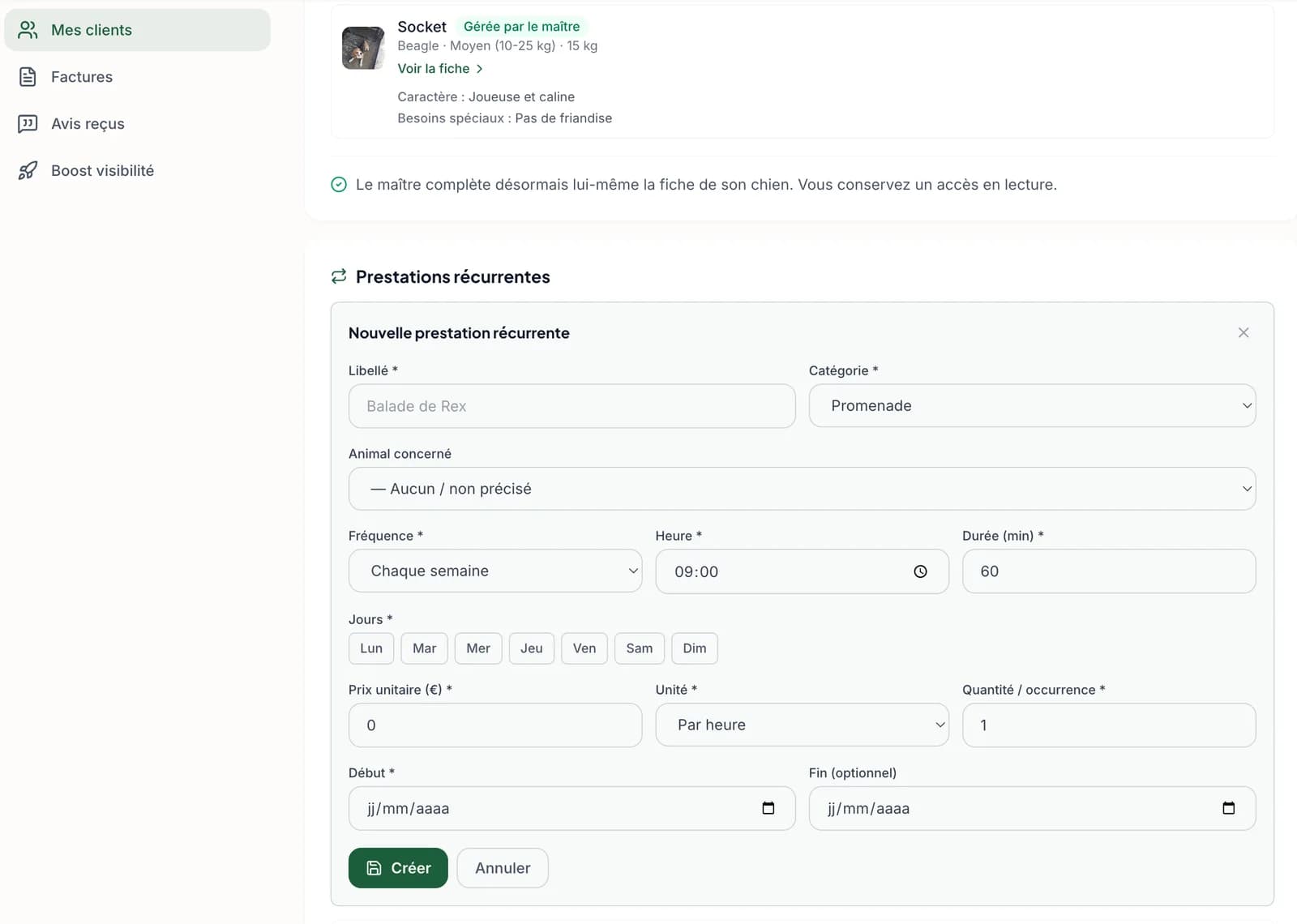Click the Durée (min) field
The height and width of the screenshot is (924, 1297).
1109,571
